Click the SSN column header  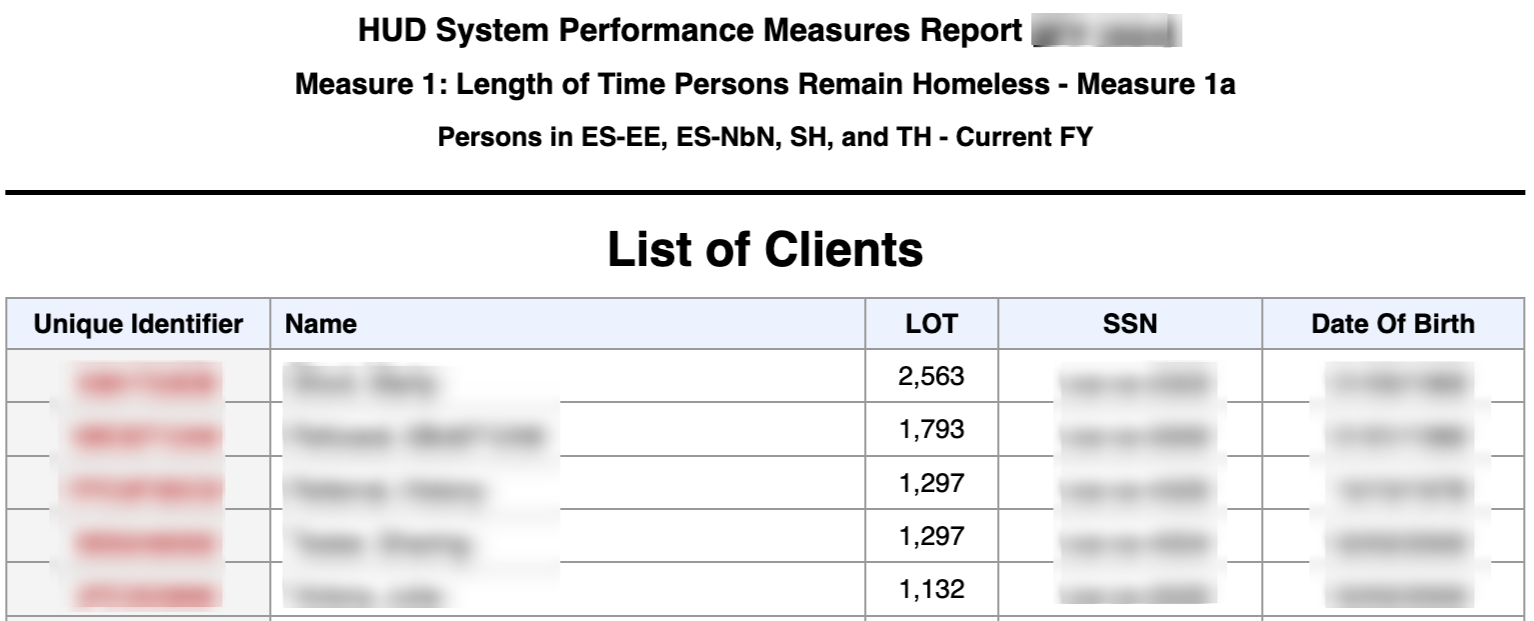[x=1130, y=323]
